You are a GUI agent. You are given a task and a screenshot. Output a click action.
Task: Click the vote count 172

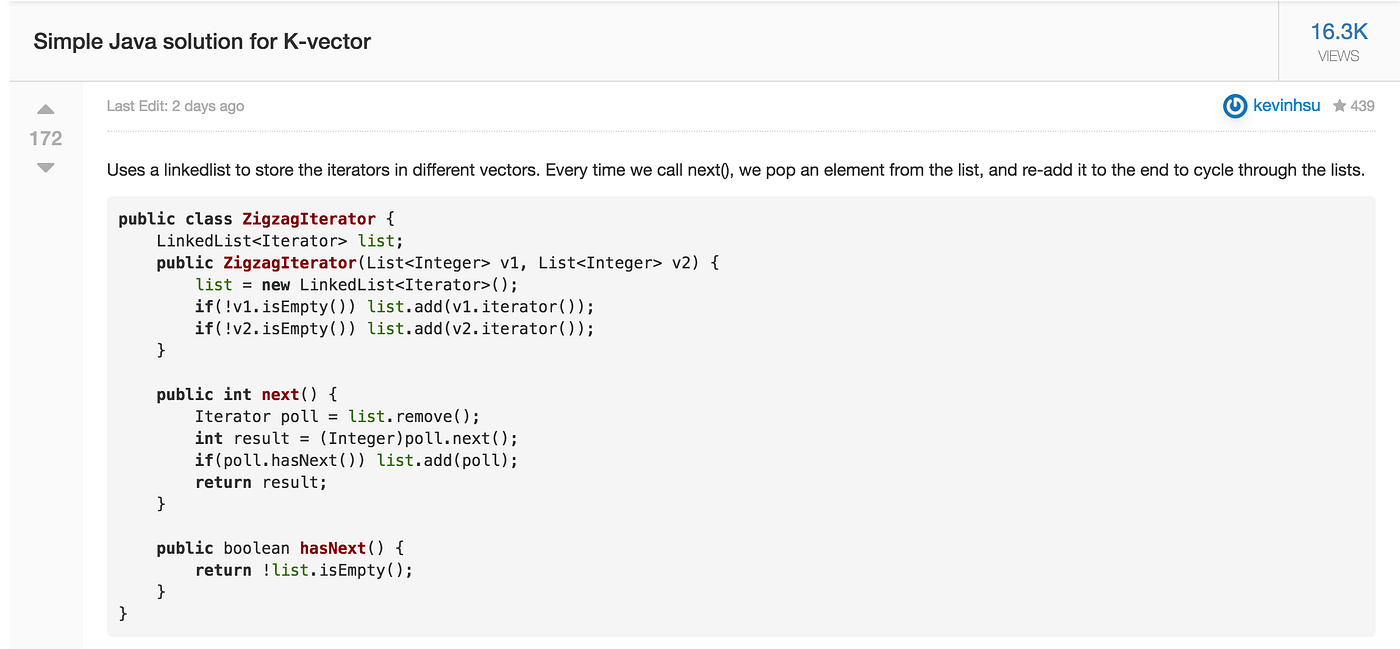pos(45,138)
